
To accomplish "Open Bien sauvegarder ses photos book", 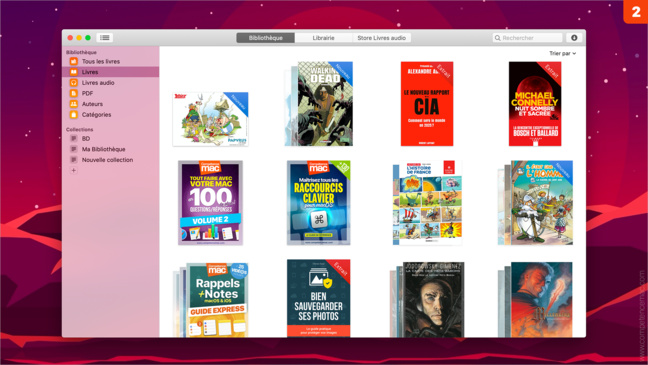I will [319, 298].
